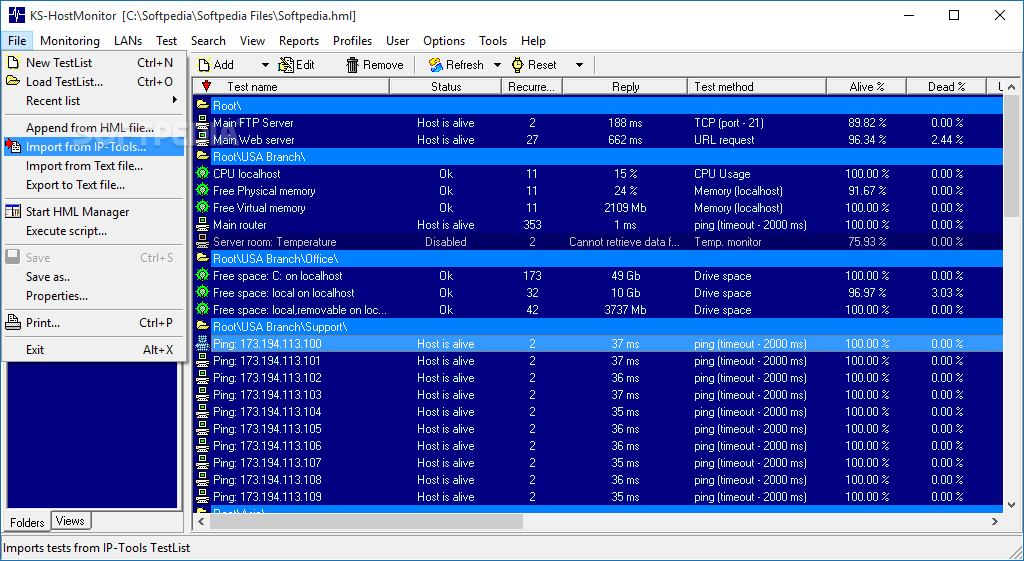Click the Start HML Manager icon
The width and height of the screenshot is (1024, 561).
(x=12, y=212)
